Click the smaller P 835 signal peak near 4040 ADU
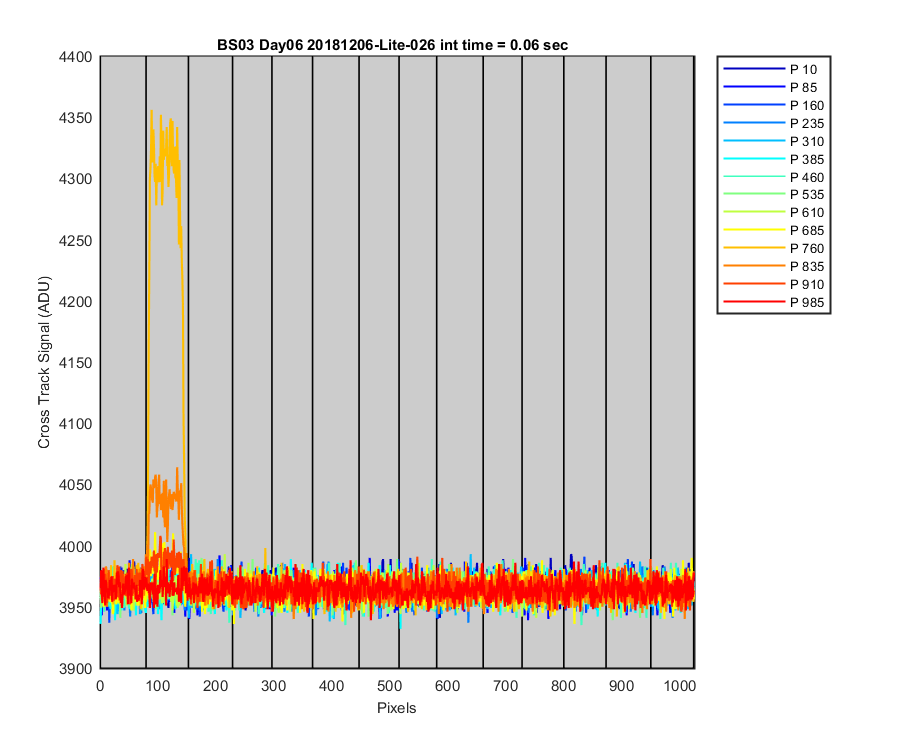 coord(165,496)
